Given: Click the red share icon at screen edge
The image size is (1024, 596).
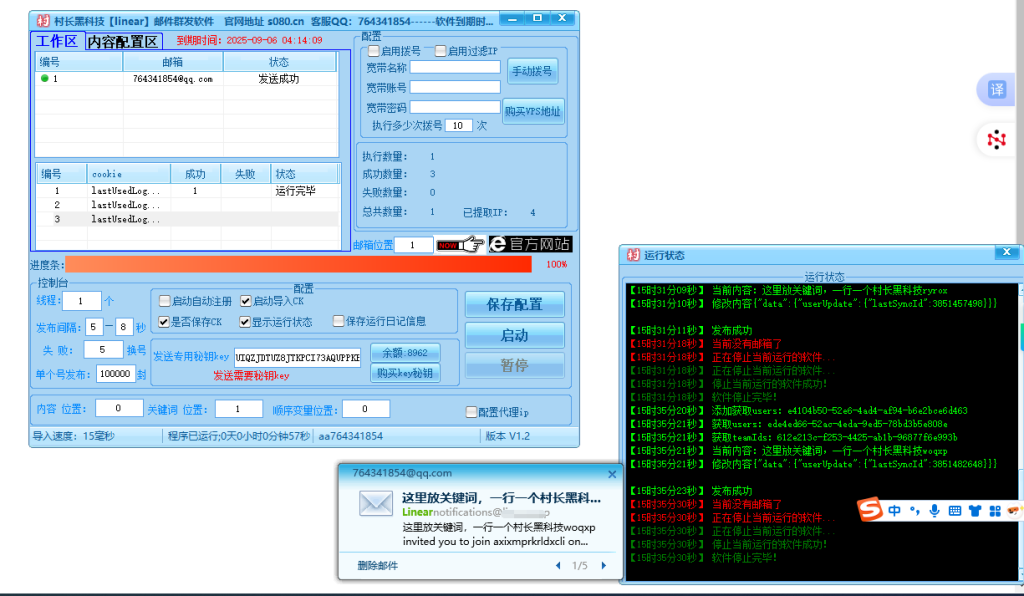Looking at the screenshot, I should pos(995,140).
